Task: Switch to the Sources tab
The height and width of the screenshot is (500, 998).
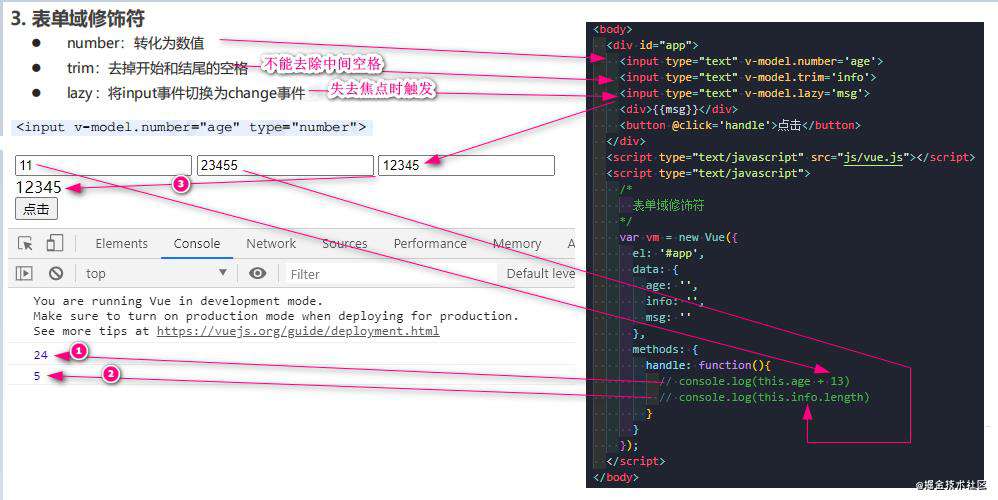Action: tap(344, 244)
